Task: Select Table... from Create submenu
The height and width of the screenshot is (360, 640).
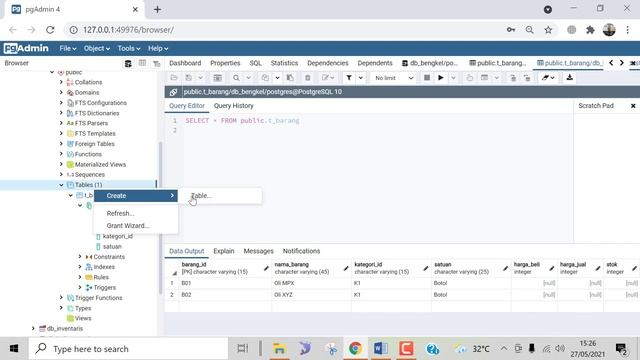Action: (x=221, y=196)
